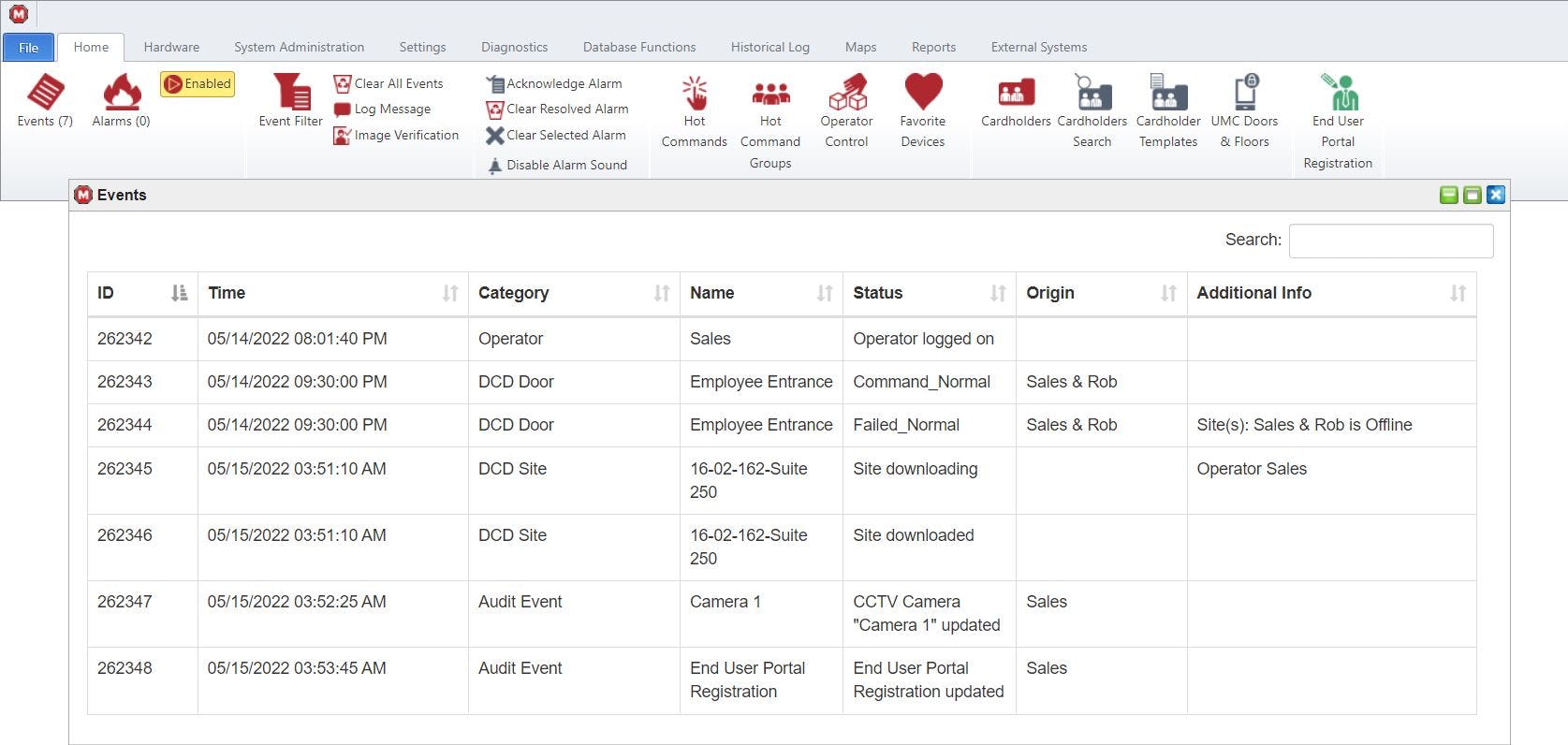Screen dimensions: 1568x745
Task: Open End User Portal Registration
Action: (x=1339, y=94)
